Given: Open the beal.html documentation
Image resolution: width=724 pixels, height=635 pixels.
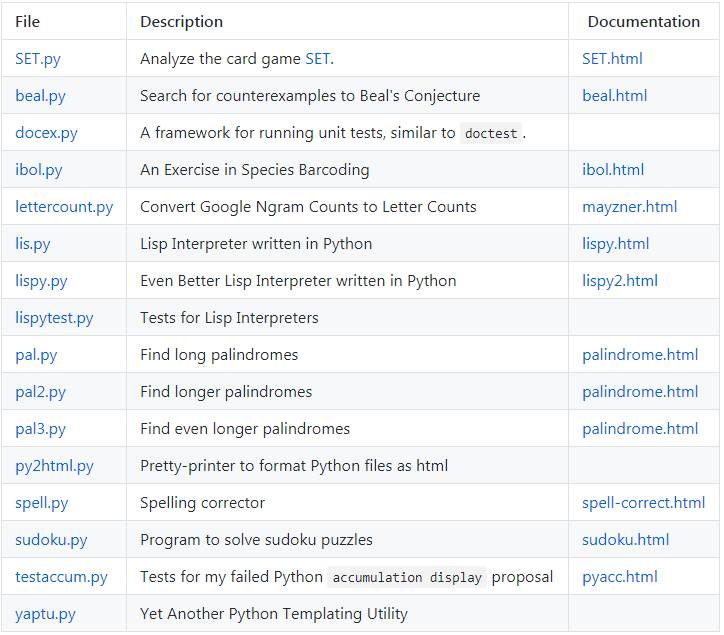Looking at the screenshot, I should coord(614,96).
